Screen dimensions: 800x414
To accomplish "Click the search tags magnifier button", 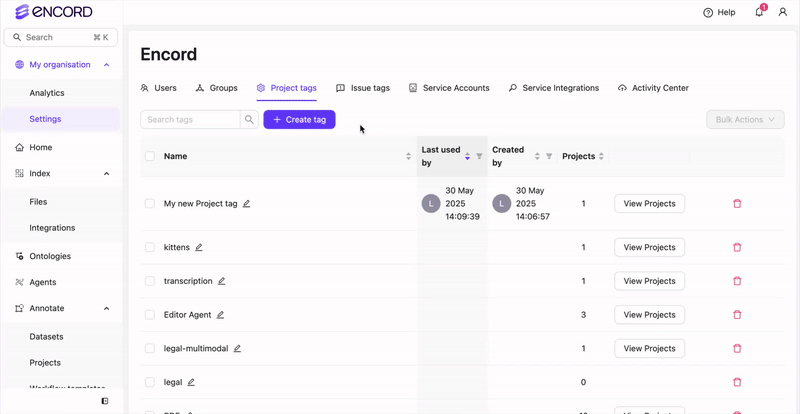I will [x=249, y=119].
